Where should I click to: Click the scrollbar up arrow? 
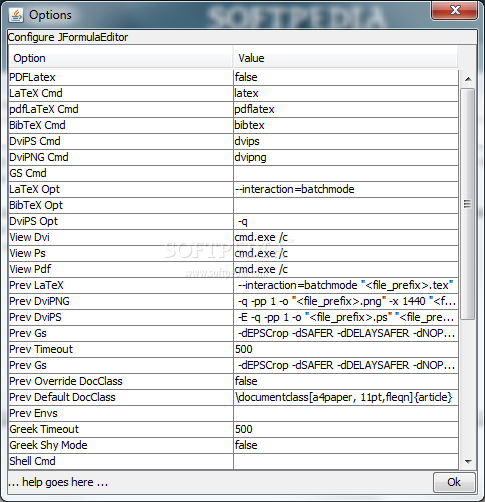(468, 79)
